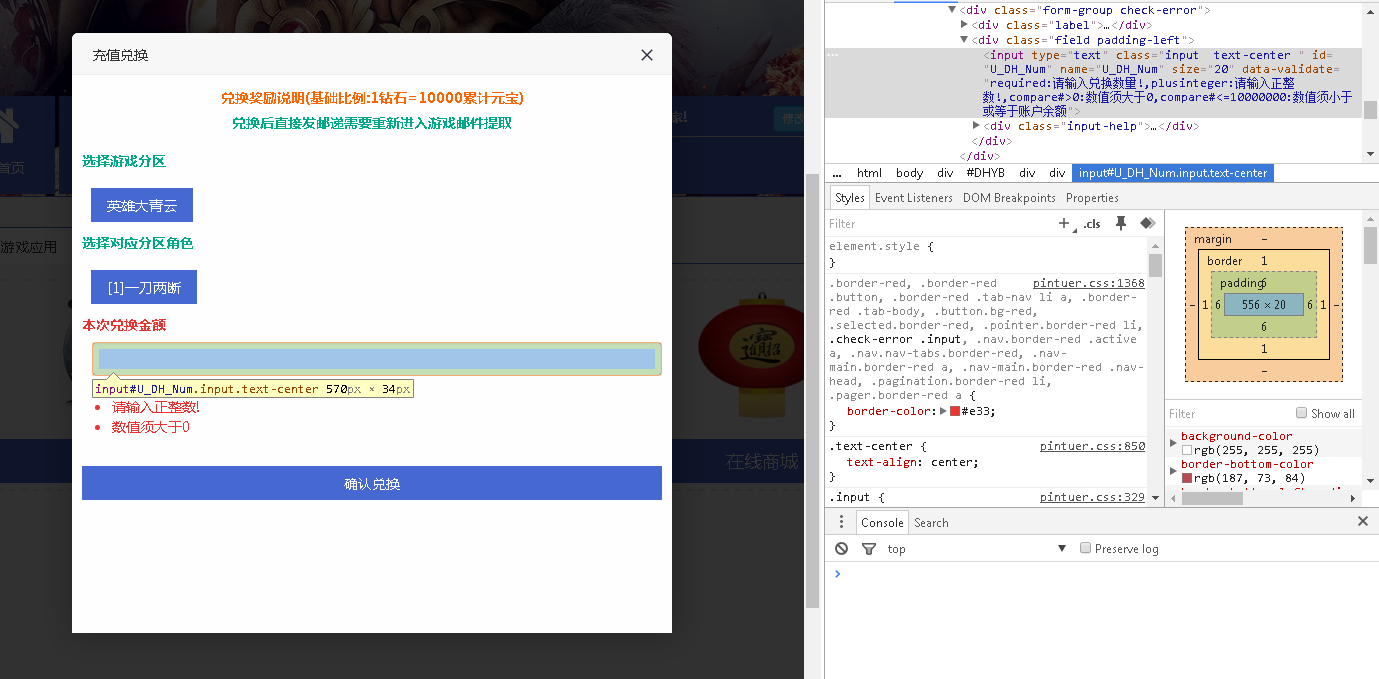The height and width of the screenshot is (679, 1379).
Task: Close the console drawer with the X
Action: pyautogui.click(x=1362, y=521)
